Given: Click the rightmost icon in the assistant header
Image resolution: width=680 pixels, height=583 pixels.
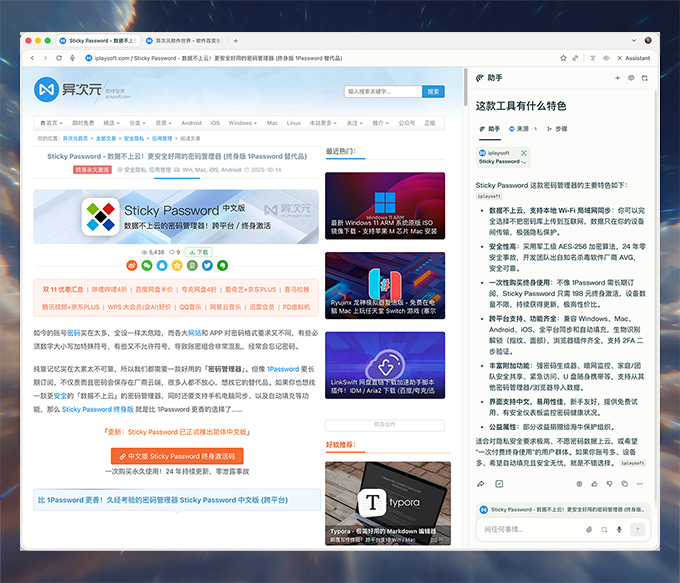Looking at the screenshot, I should [644, 78].
